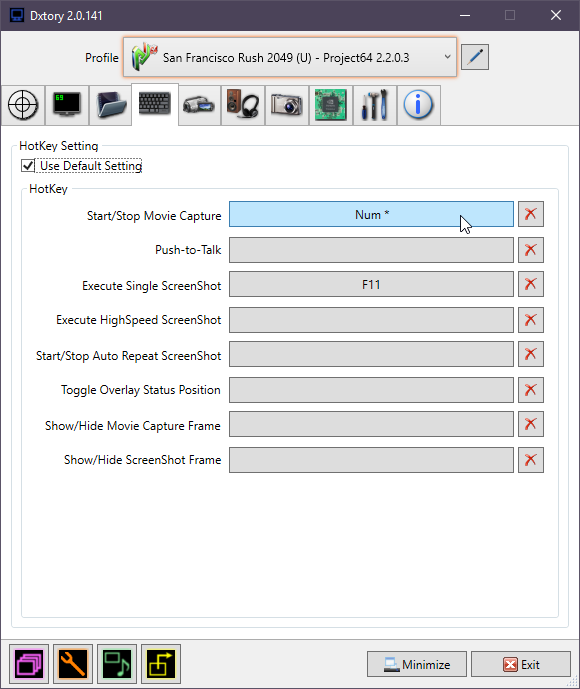580x689 pixels.
Task: Click the magenta stacked windows icon
Action: point(29,664)
